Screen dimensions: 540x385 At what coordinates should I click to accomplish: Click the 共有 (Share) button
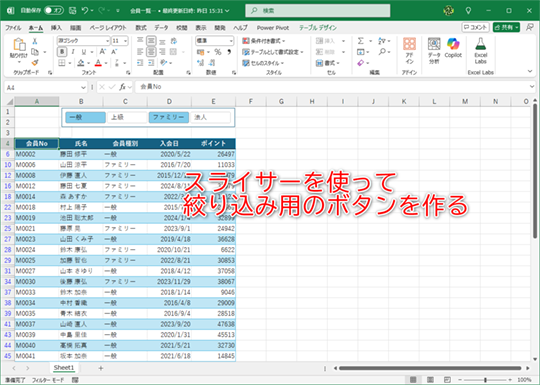coord(506,27)
